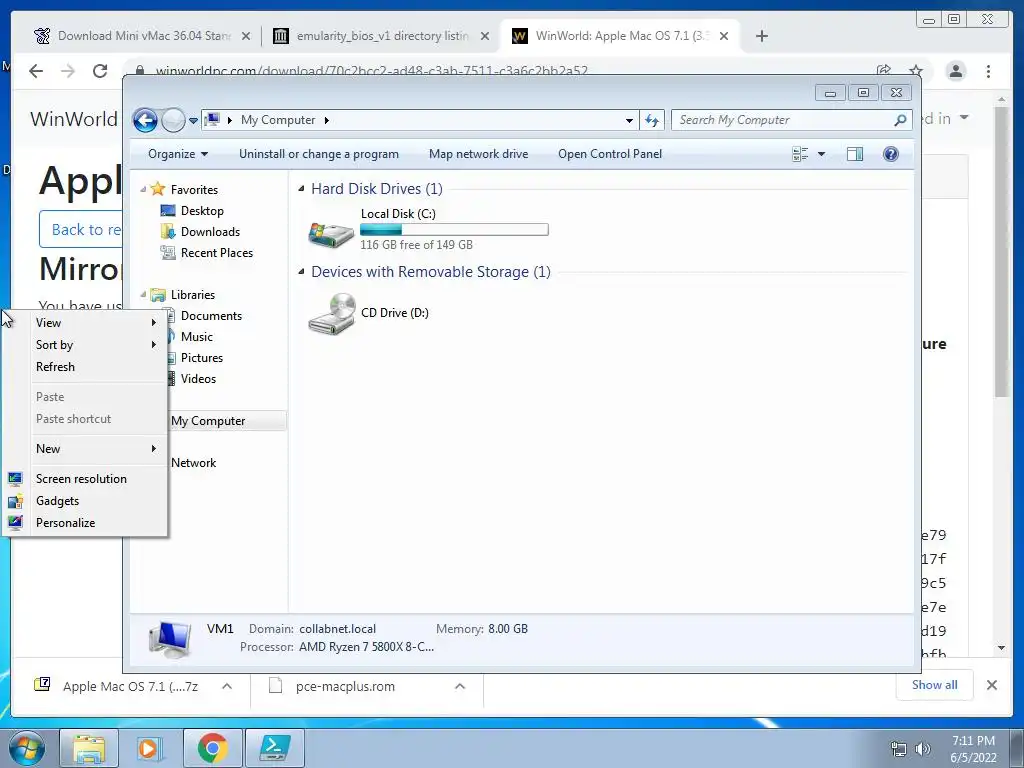Expand the address bar previous locations dropdown
This screenshot has width=1024, height=768.
(x=629, y=120)
